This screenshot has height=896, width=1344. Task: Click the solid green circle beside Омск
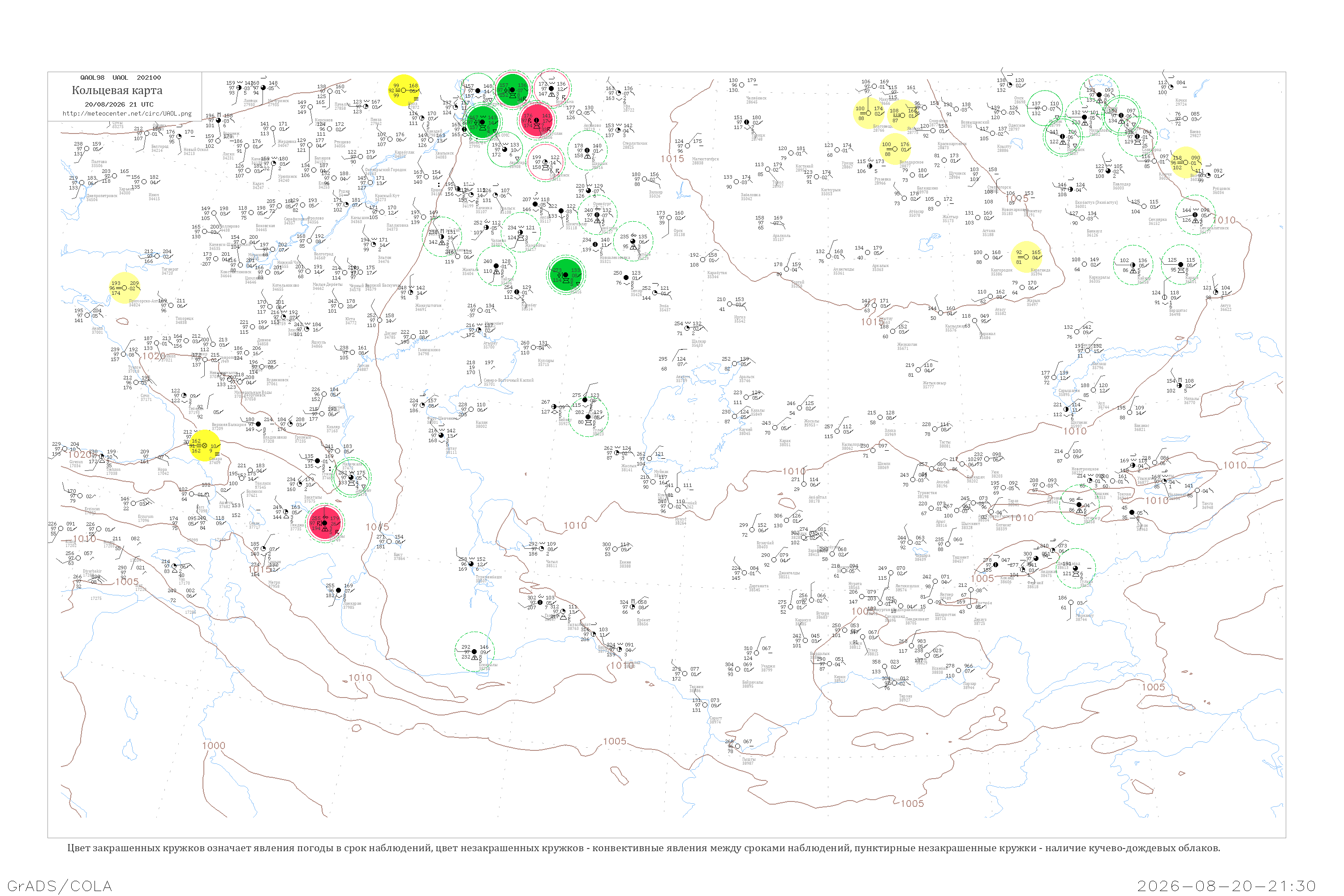pyautogui.click(x=1045, y=108)
